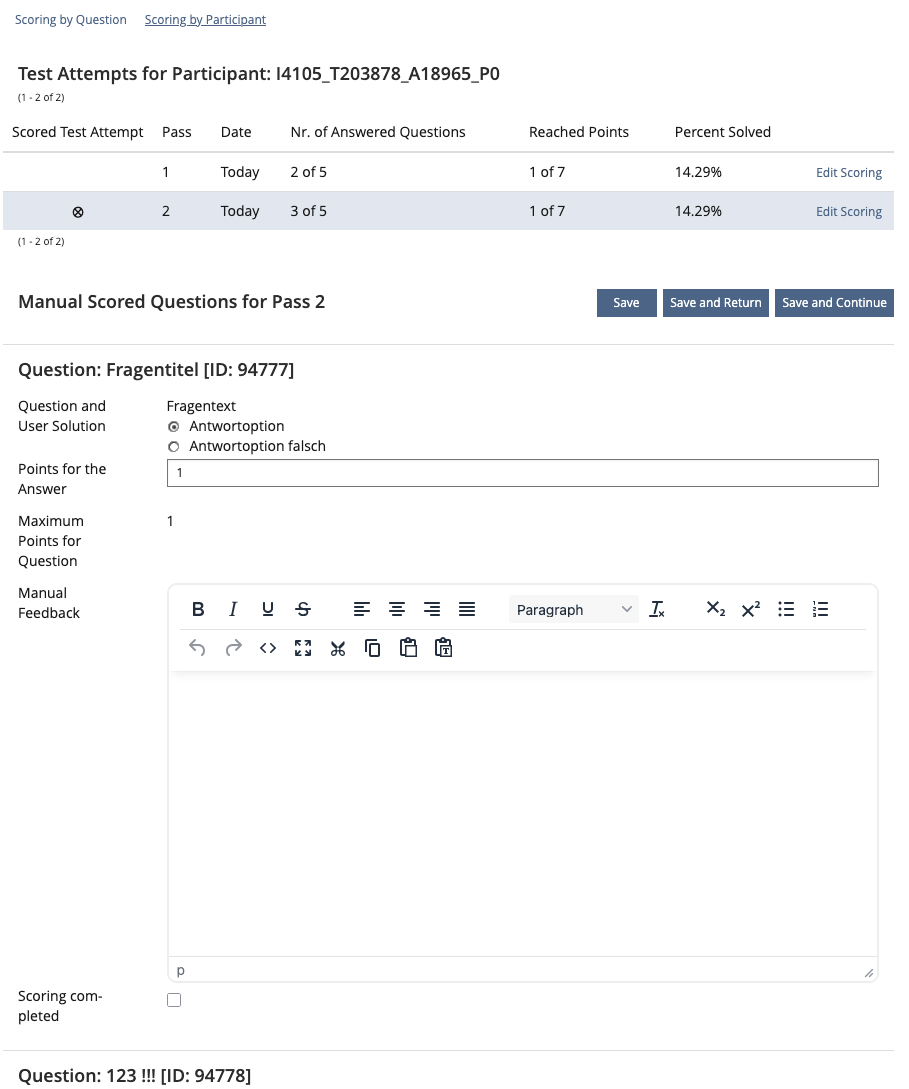Click the Save and Return button

click(x=715, y=302)
